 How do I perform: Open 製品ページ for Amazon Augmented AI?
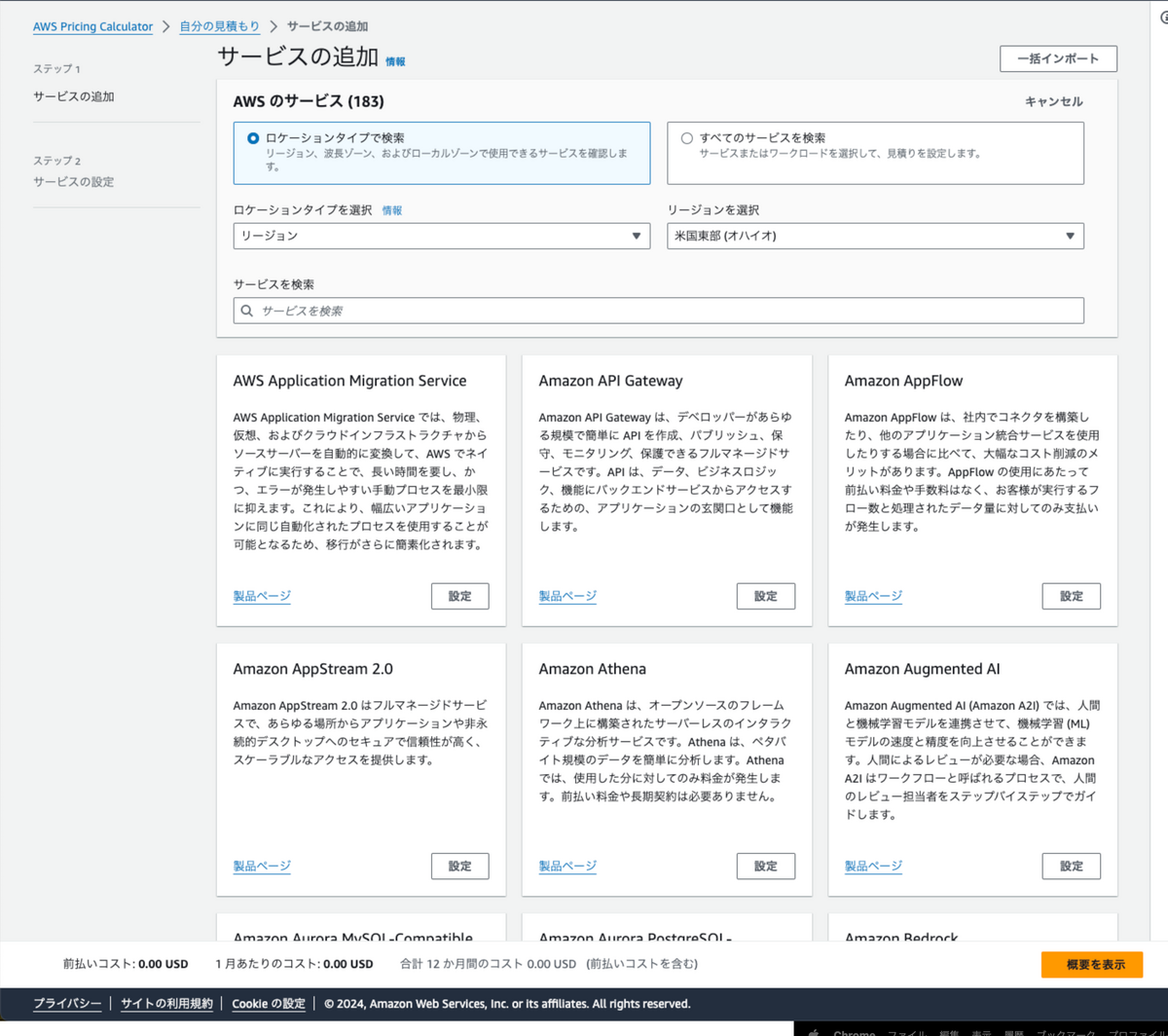pyautogui.click(x=873, y=866)
